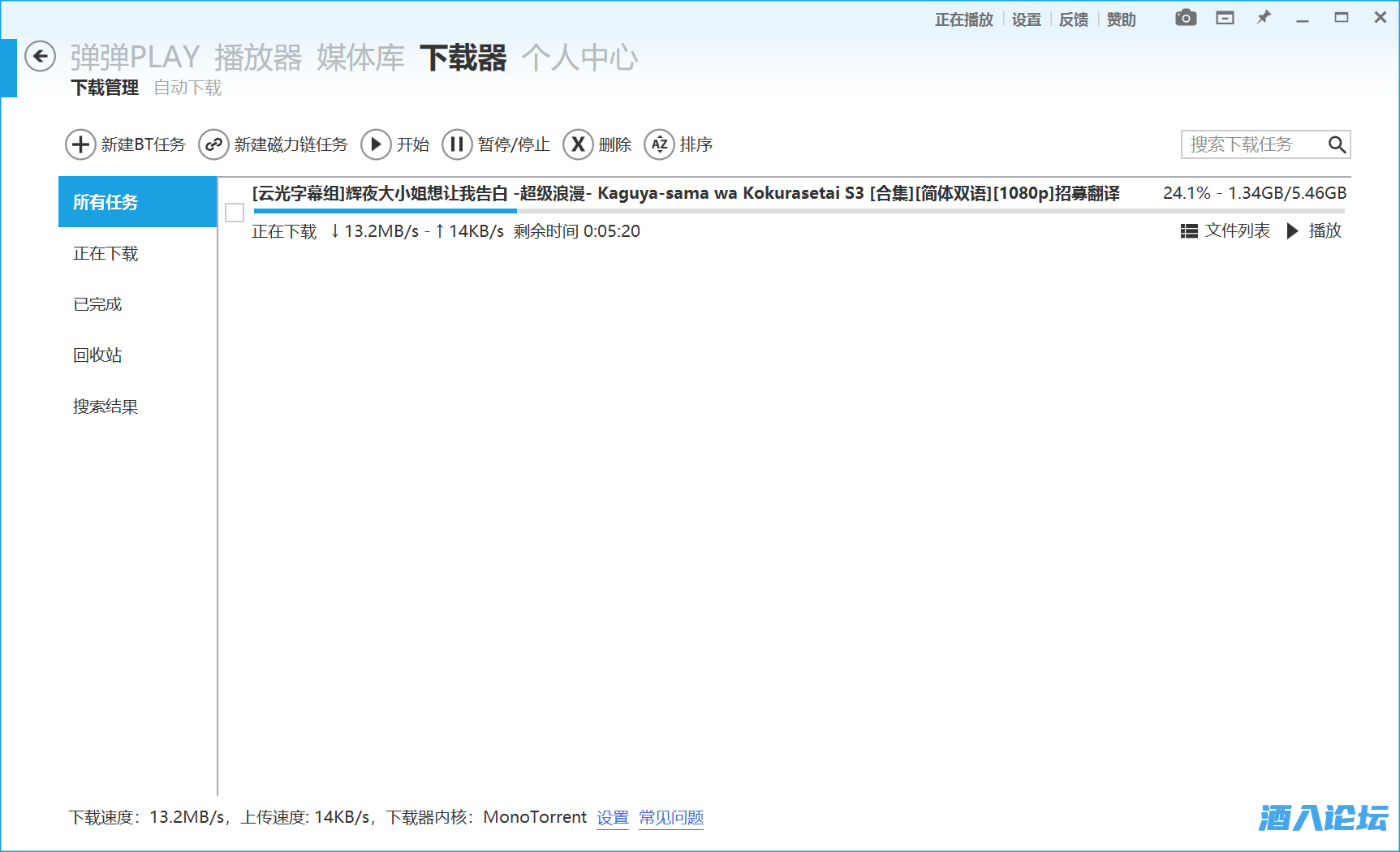
Task: Open 回收站 recycle bin in the sidebar
Action: click(x=97, y=355)
